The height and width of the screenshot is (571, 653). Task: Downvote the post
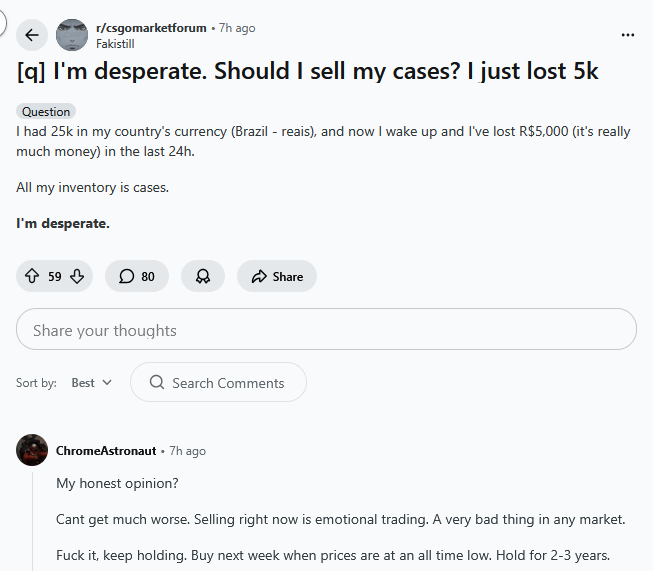pos(77,276)
